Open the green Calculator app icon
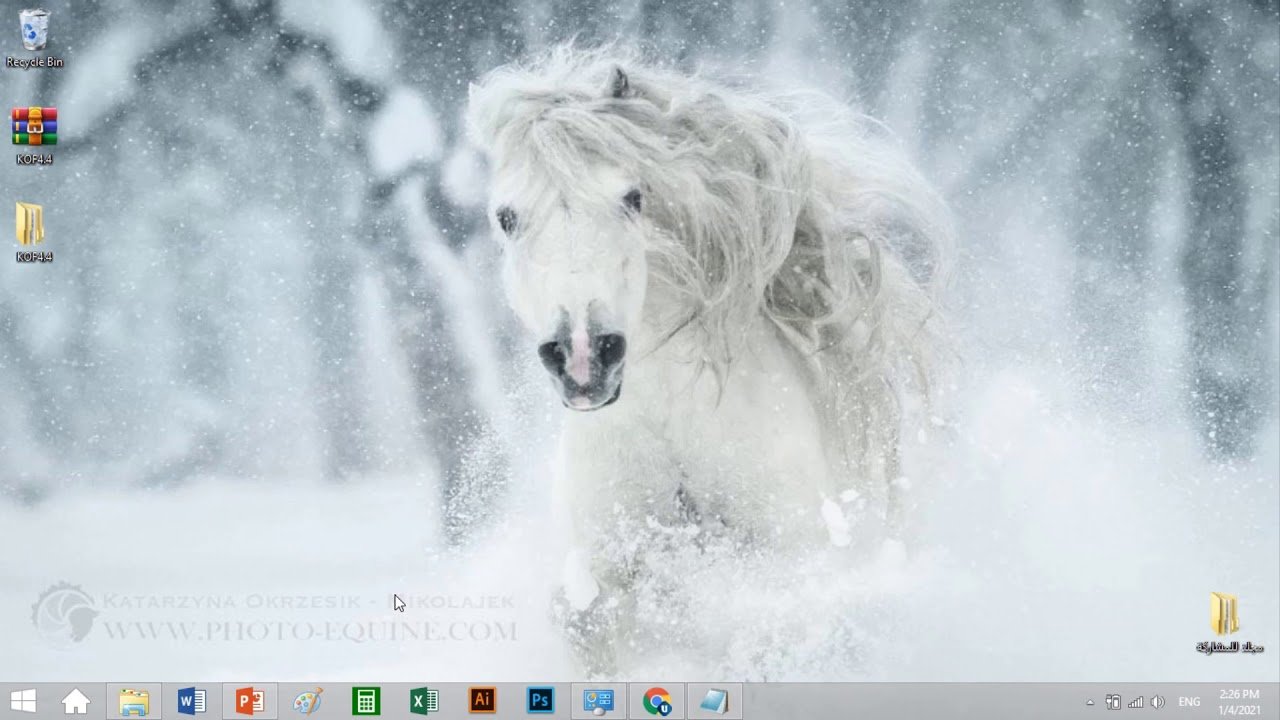1280x720 pixels. pos(366,701)
